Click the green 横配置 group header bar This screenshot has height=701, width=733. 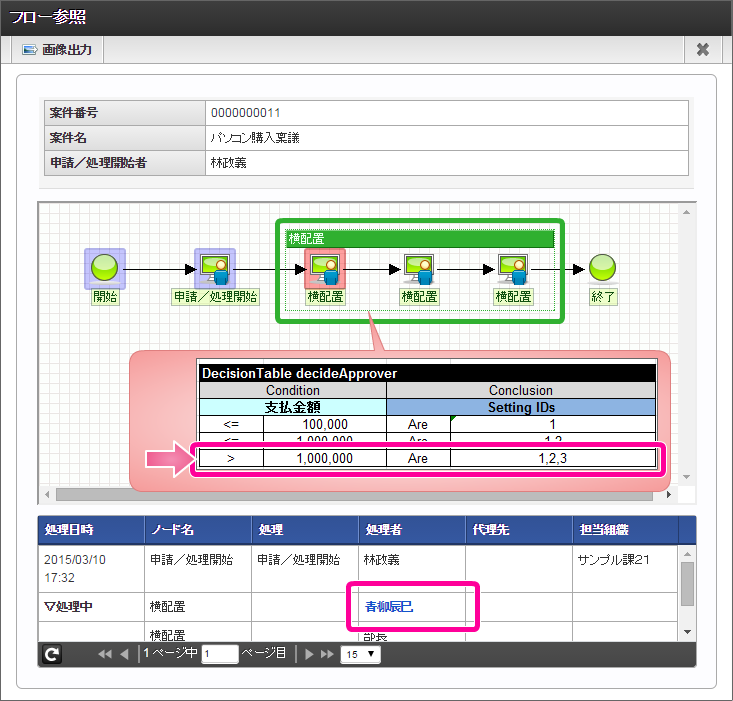coord(420,239)
